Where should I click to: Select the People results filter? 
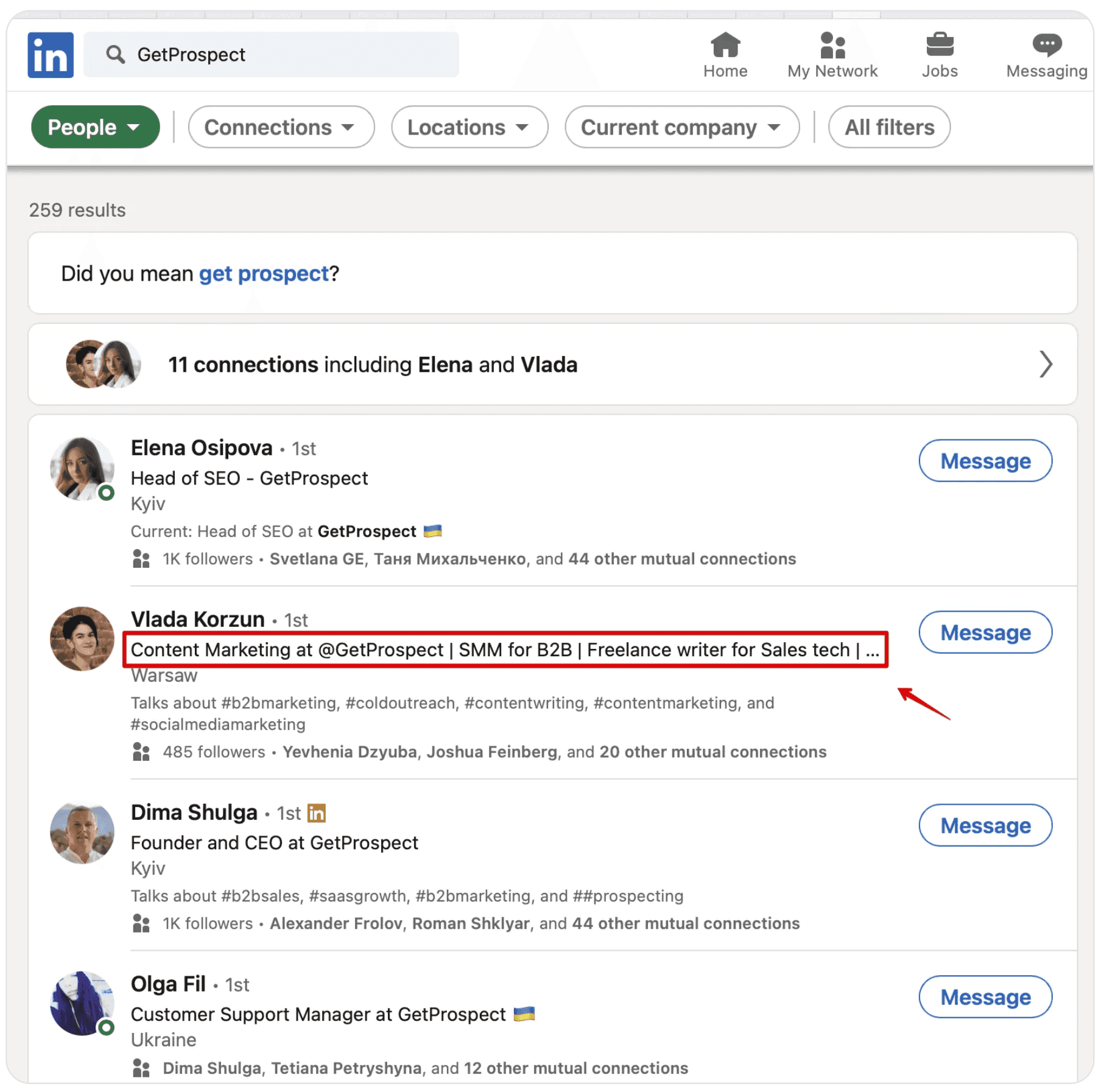96,127
